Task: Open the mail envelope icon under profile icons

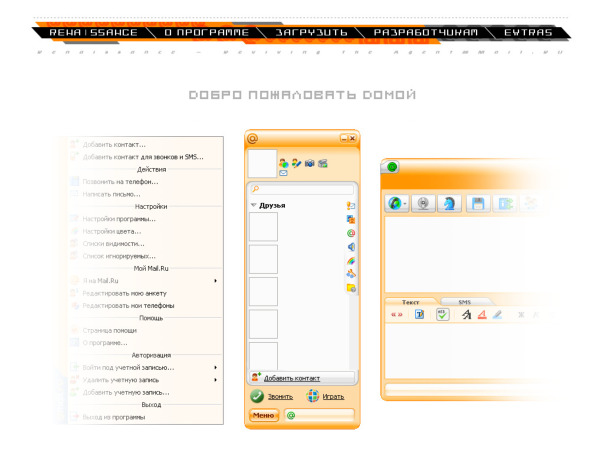Action: [x=283, y=173]
